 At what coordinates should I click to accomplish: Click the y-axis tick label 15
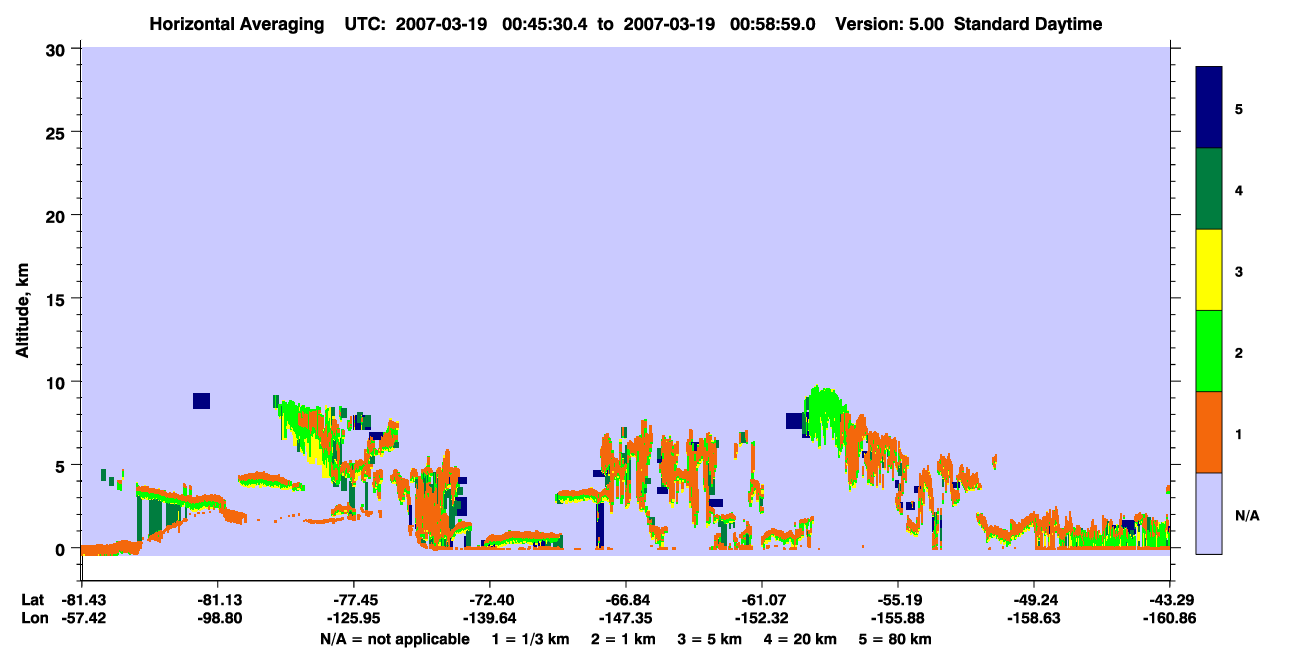(58, 299)
